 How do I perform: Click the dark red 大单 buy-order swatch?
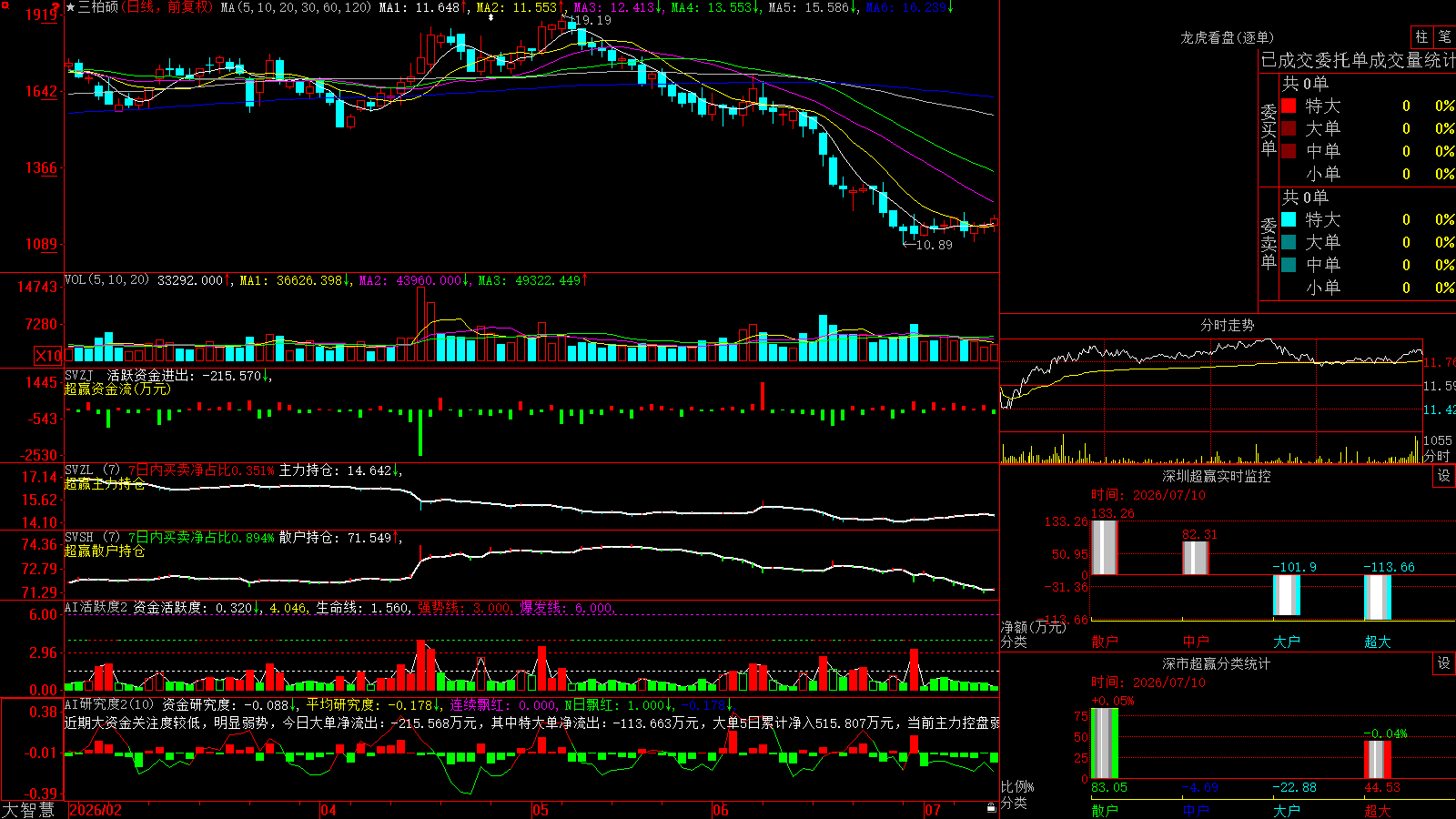pyautogui.click(x=1289, y=128)
